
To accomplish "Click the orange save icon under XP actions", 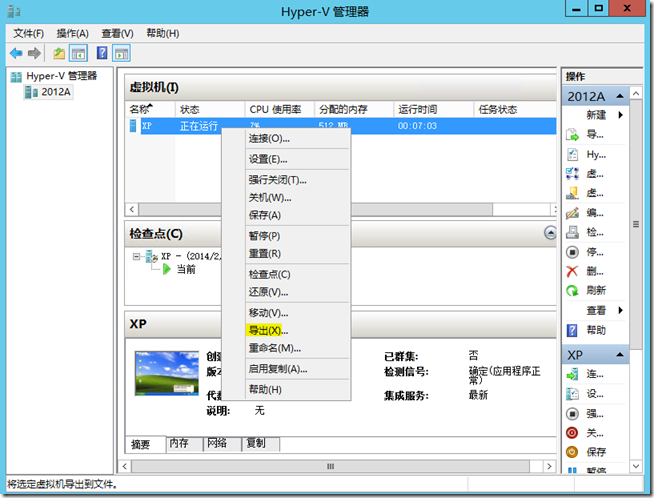I will point(572,452).
